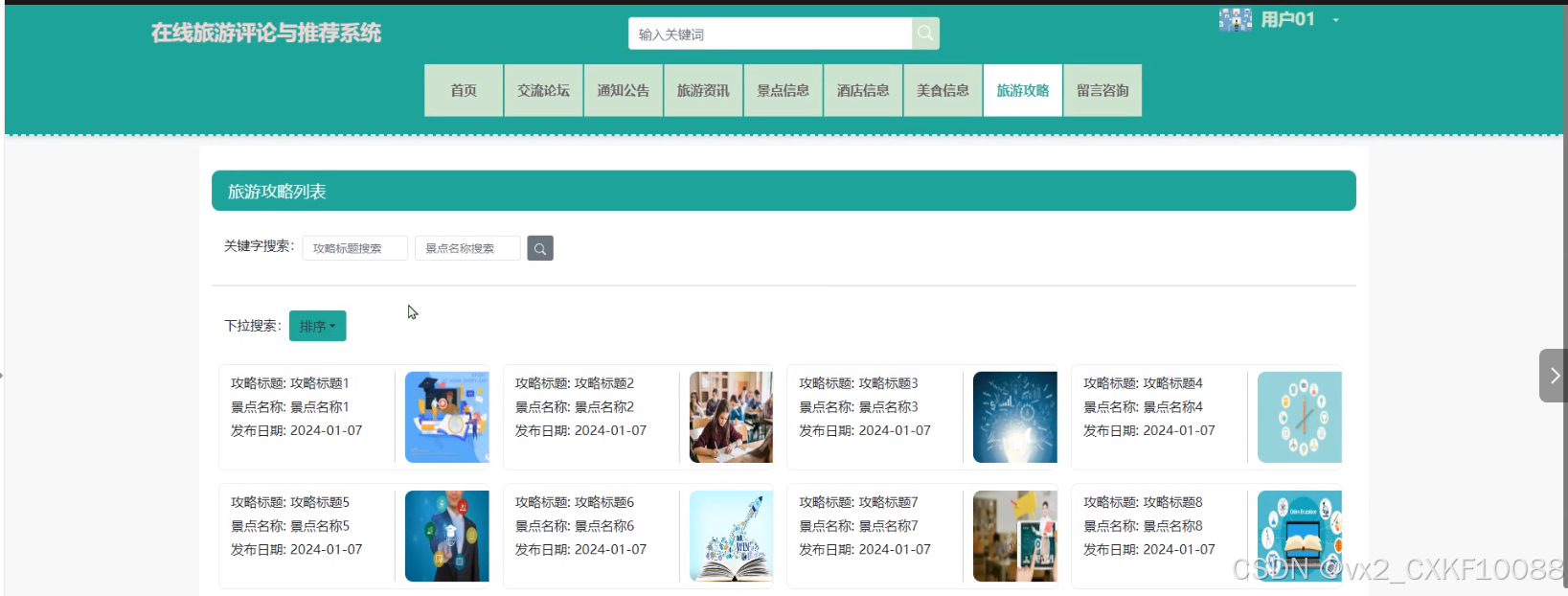Screen dimensions: 1568x596
Task: Select the 旅游攻略 tab
Action: coord(1023,90)
